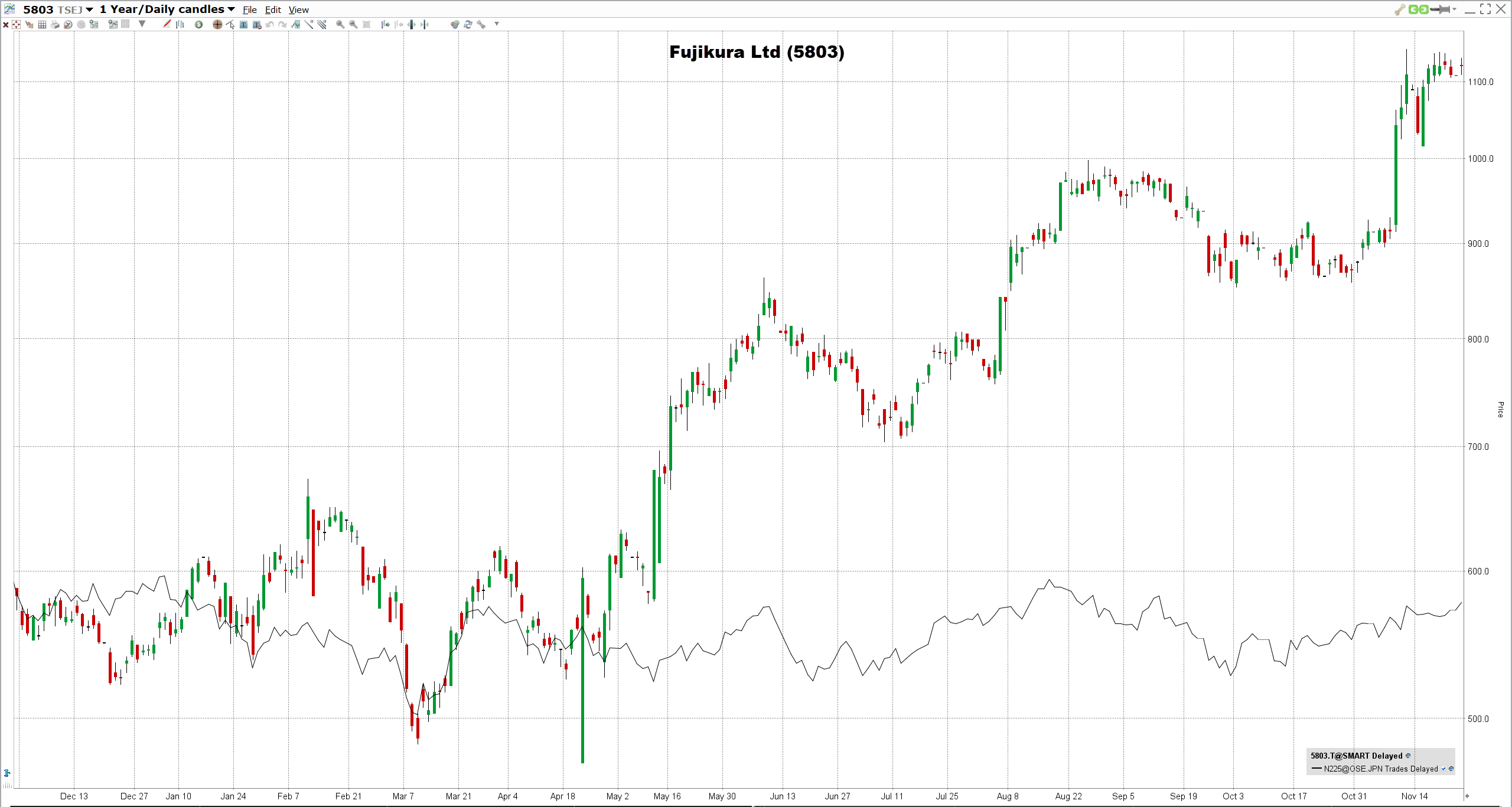Click the undo arrow icon
This screenshot has width=1512, height=807.
269,24
